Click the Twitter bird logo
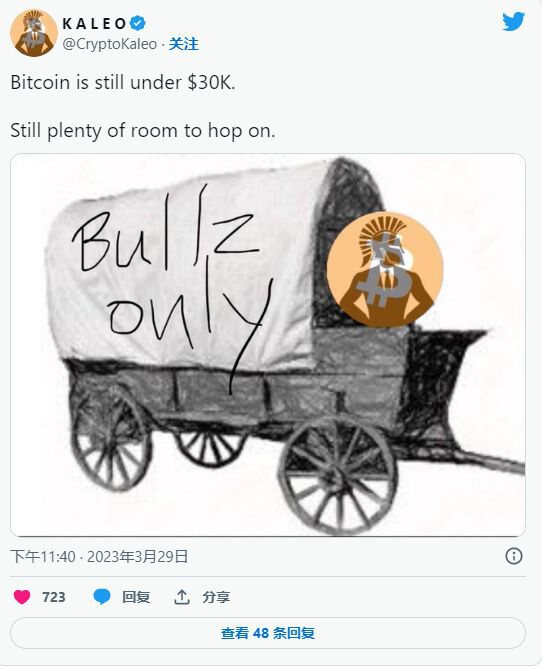The image size is (542, 666). pyautogui.click(x=513, y=21)
